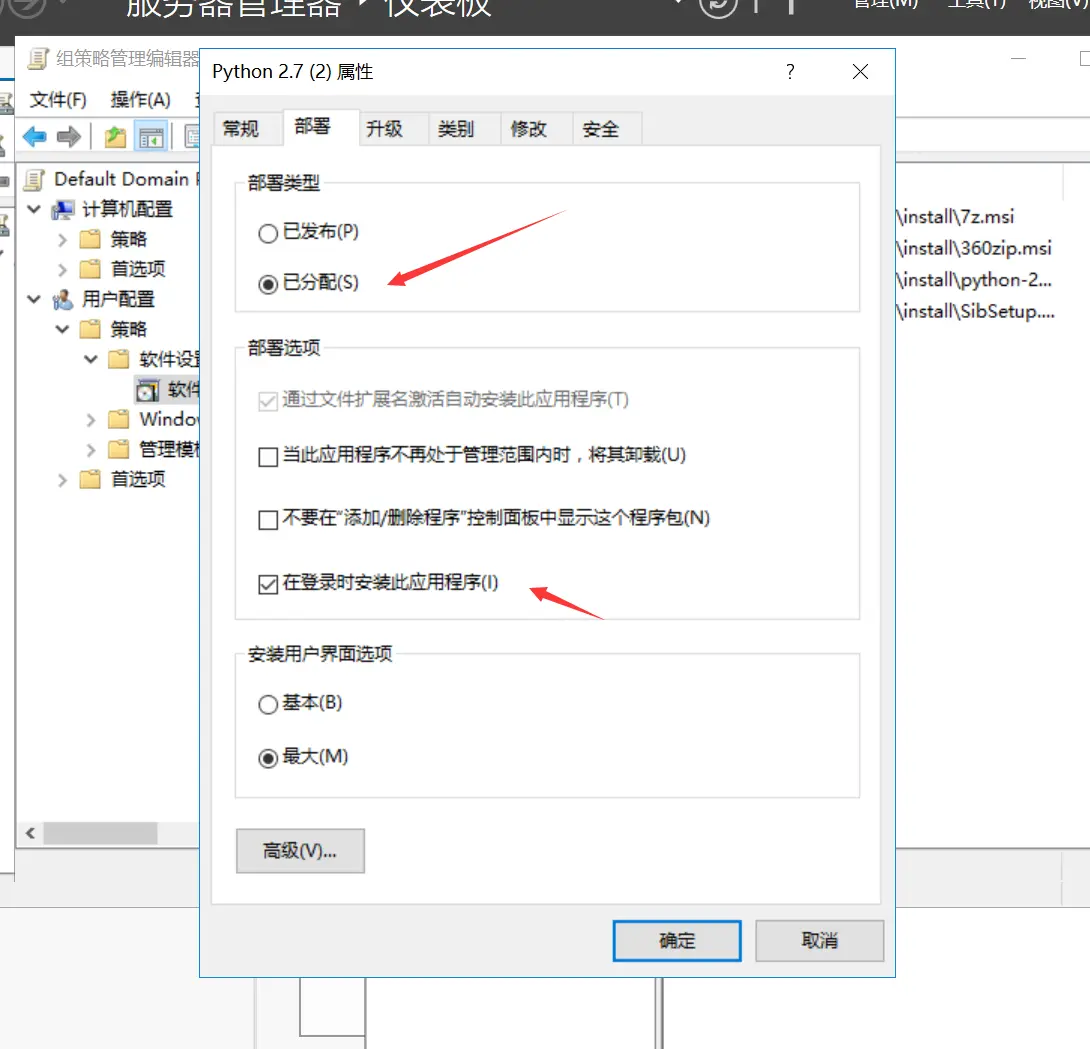This screenshot has height=1049, width=1090.
Task: Click the help question mark in dialog
Action: coord(790,72)
